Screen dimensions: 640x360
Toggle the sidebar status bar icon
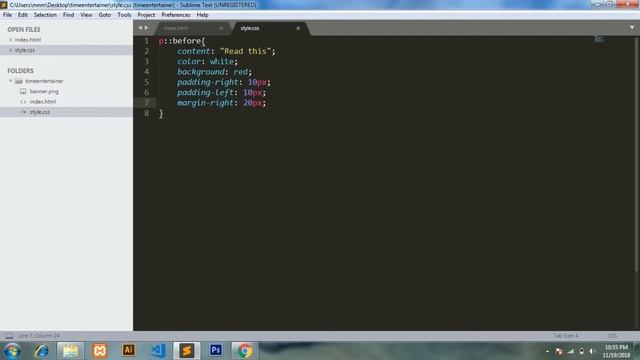pyautogui.click(x=9, y=336)
